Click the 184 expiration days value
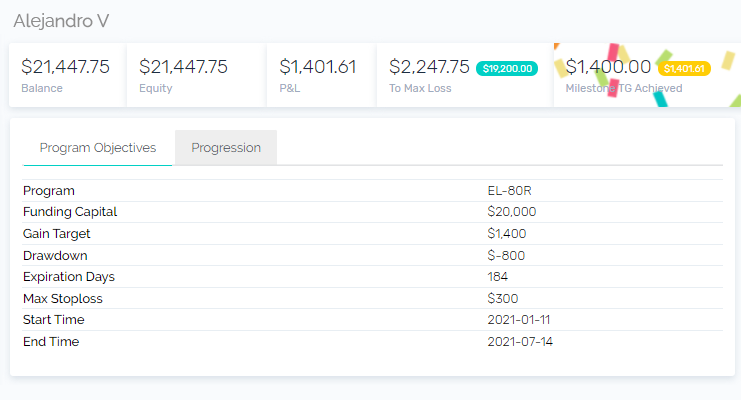The height and width of the screenshot is (400, 741). pos(498,277)
